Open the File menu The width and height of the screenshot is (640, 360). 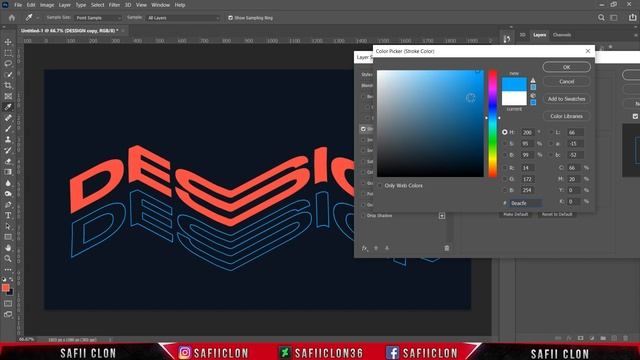pyautogui.click(x=18, y=5)
